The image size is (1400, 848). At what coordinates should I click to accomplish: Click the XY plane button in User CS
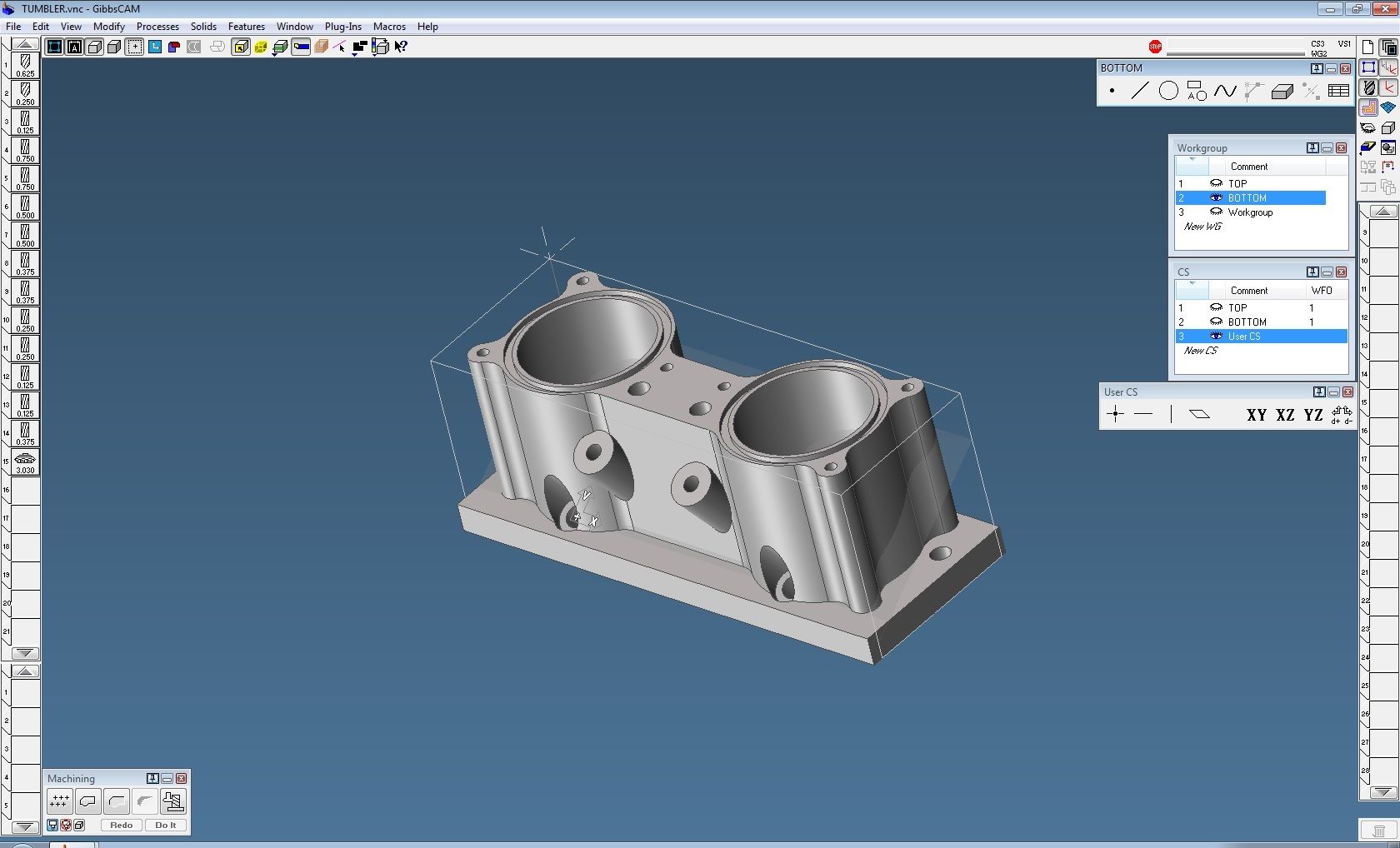(x=1257, y=414)
